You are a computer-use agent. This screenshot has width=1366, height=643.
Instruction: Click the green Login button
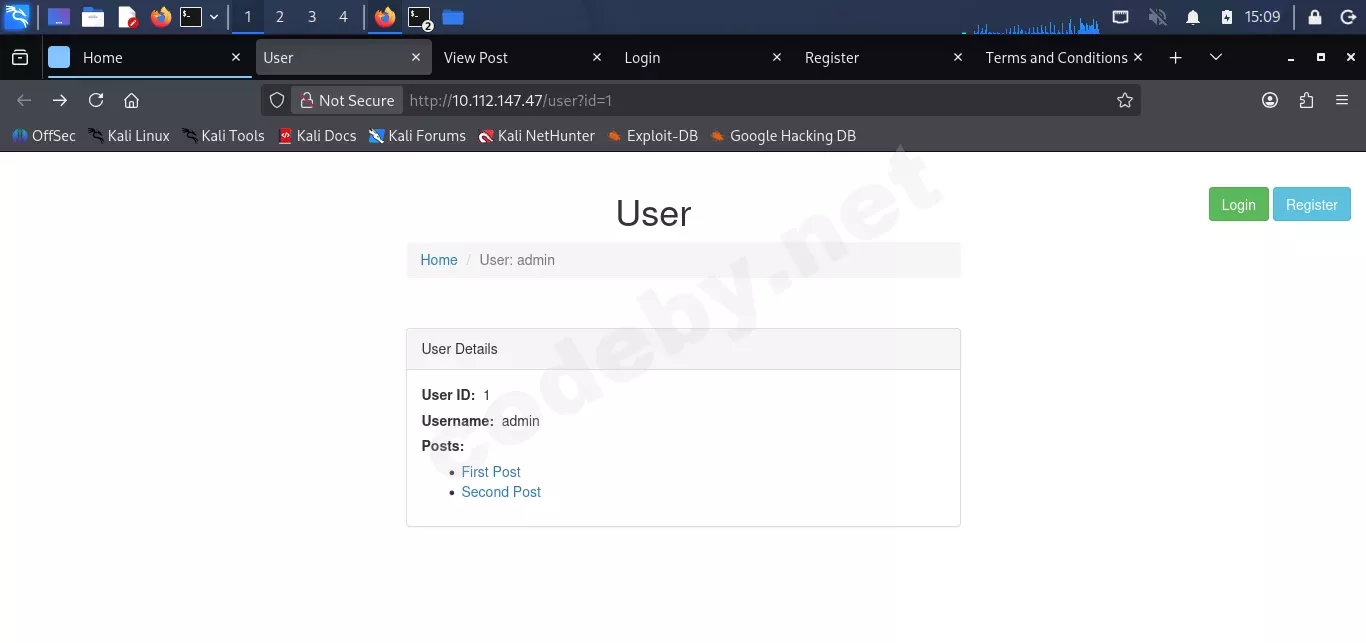(x=1239, y=204)
